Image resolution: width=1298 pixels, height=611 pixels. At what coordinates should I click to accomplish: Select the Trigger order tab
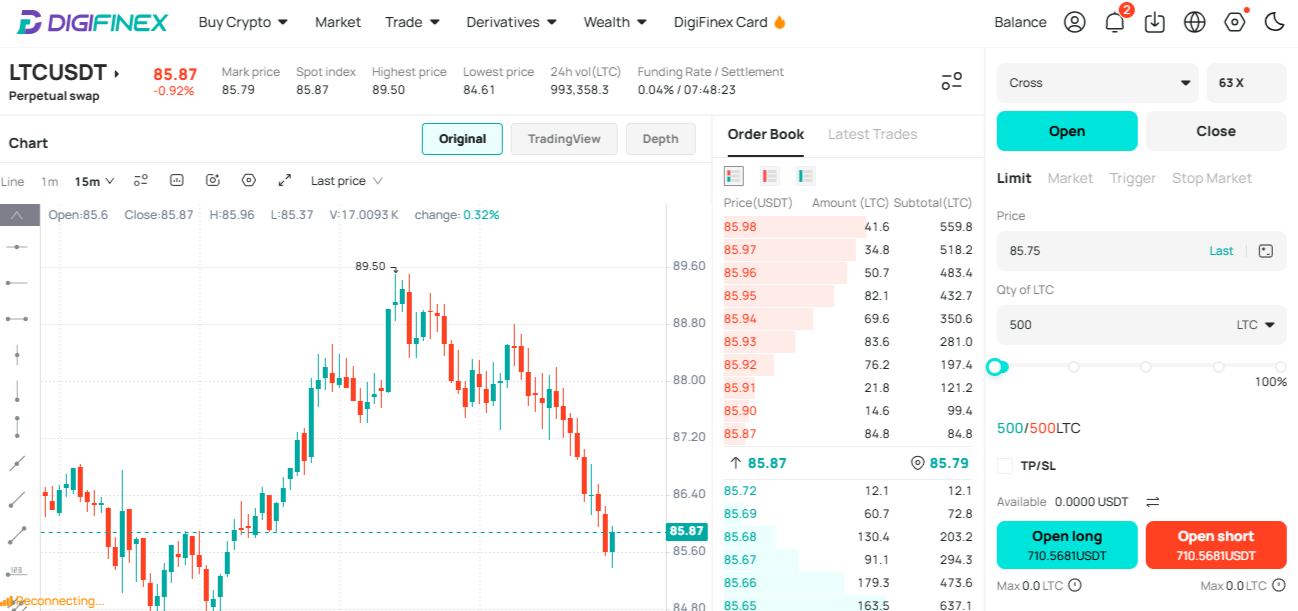pos(1132,178)
